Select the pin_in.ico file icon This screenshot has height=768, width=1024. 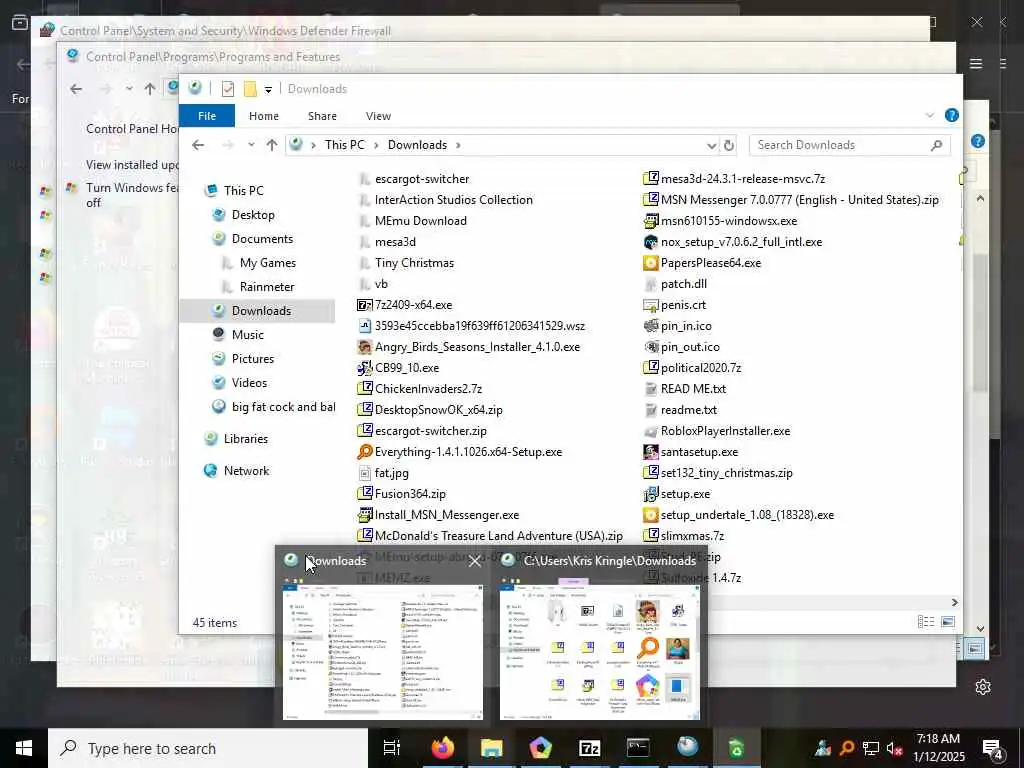pyautogui.click(x=650, y=326)
